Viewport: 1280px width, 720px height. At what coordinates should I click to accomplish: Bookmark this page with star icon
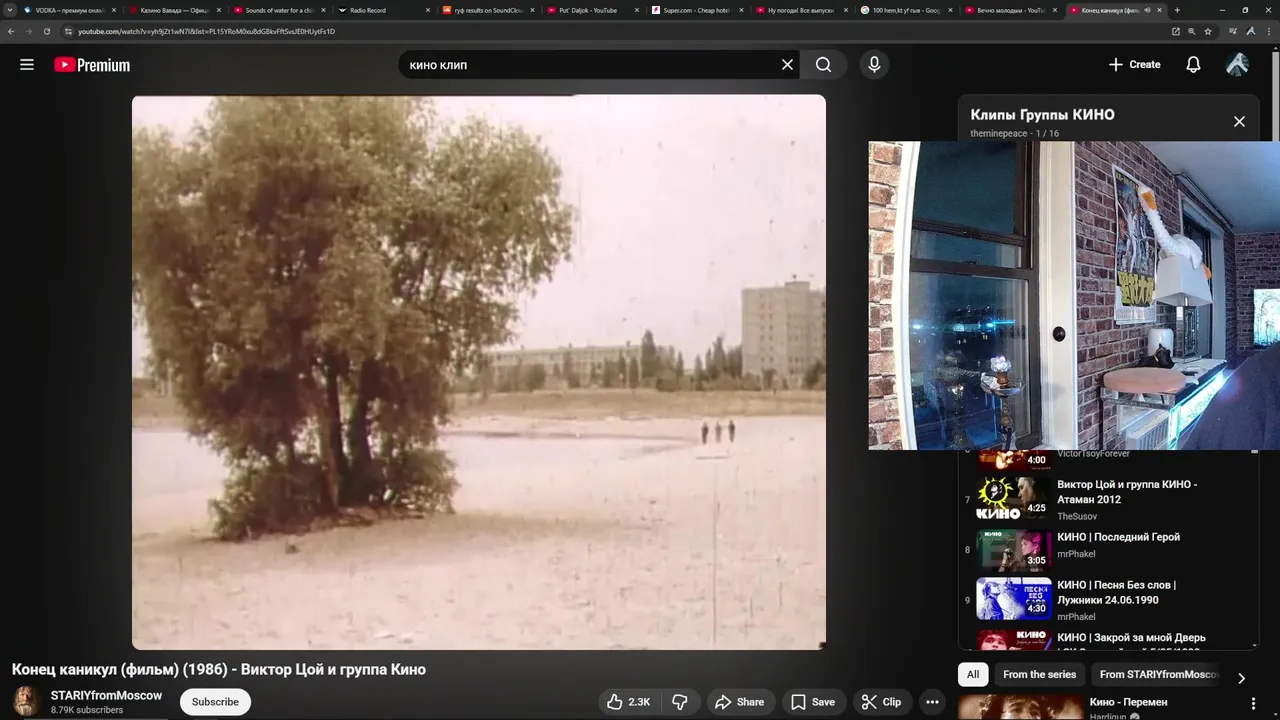[x=1208, y=31]
